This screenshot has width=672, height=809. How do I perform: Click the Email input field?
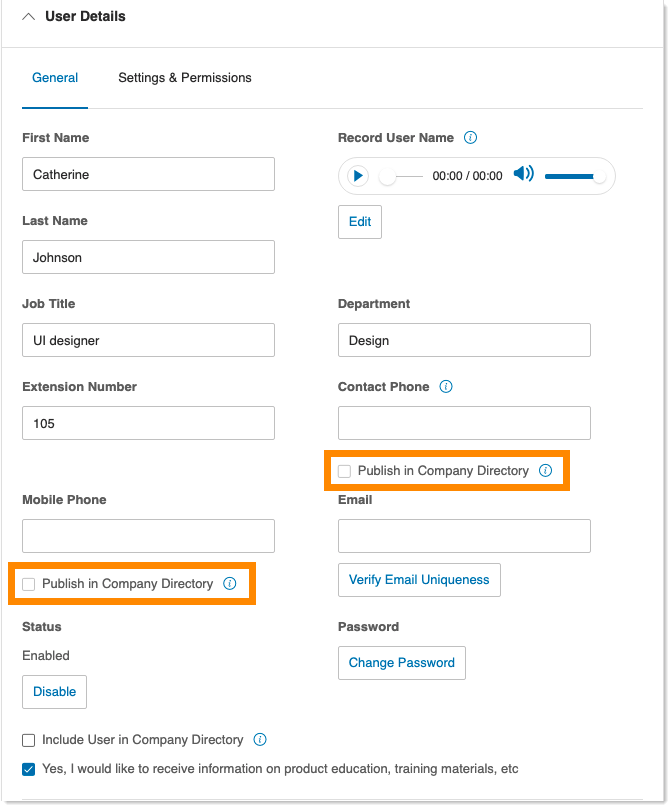click(x=464, y=536)
